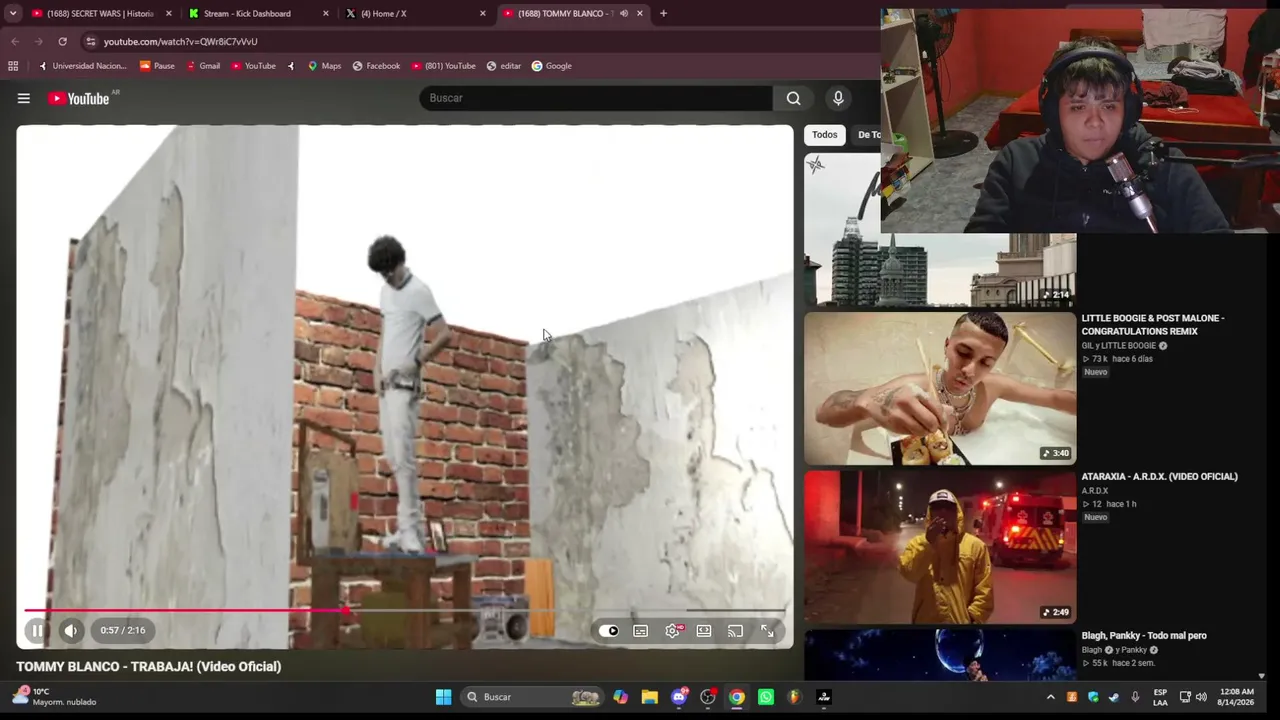Turn on subtitles with the captions icon
The image size is (1280, 720).
coord(641,631)
